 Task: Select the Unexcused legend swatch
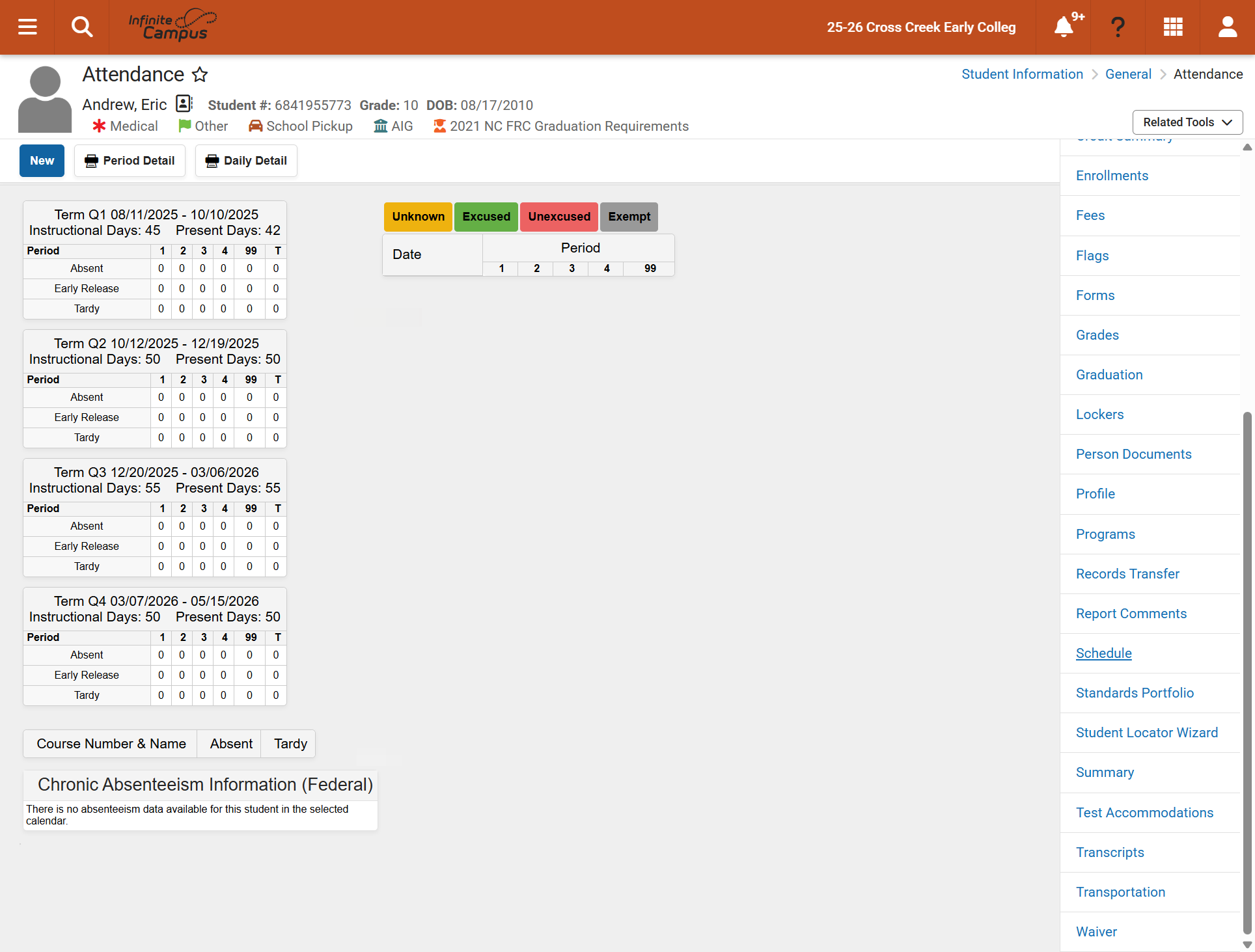pyautogui.click(x=559, y=217)
